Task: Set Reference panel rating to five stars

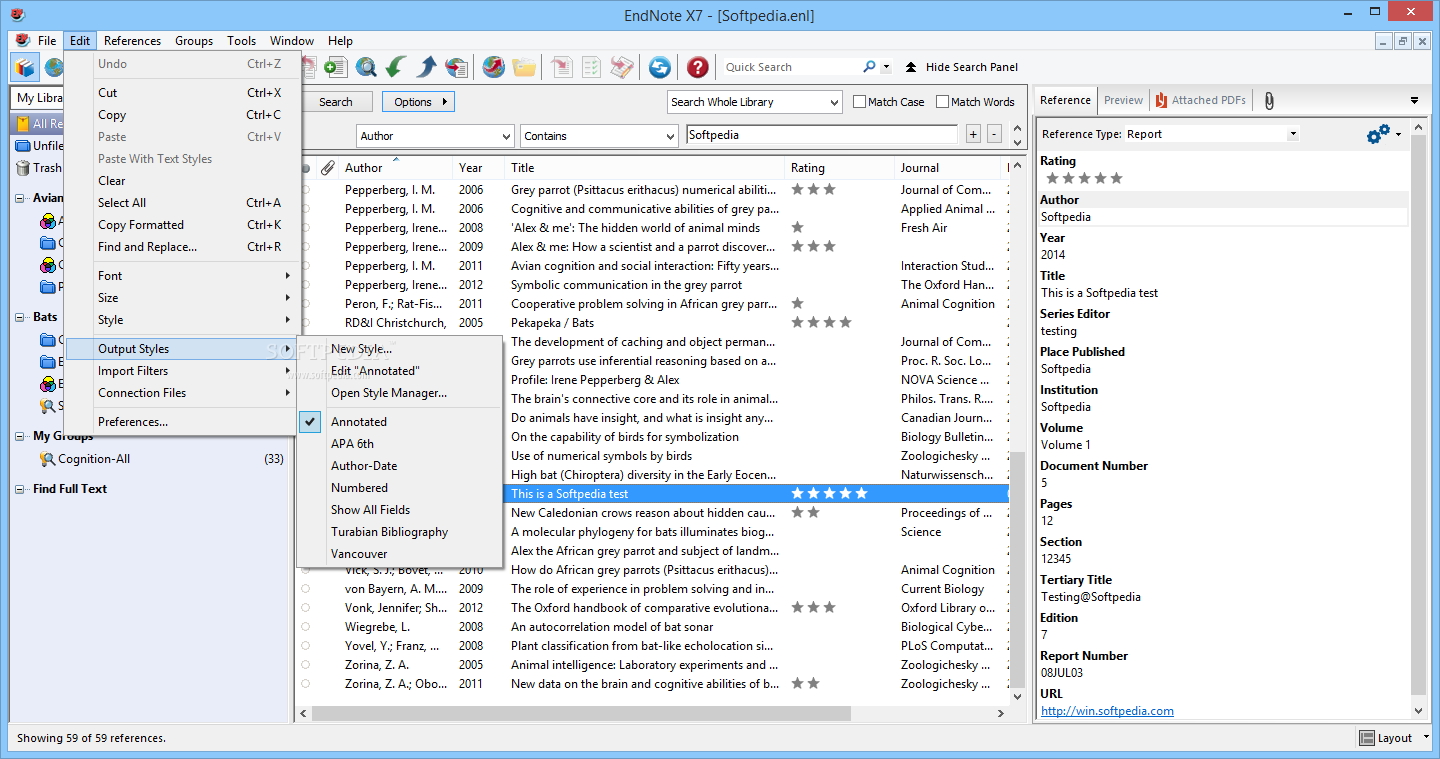Action: (1116, 178)
